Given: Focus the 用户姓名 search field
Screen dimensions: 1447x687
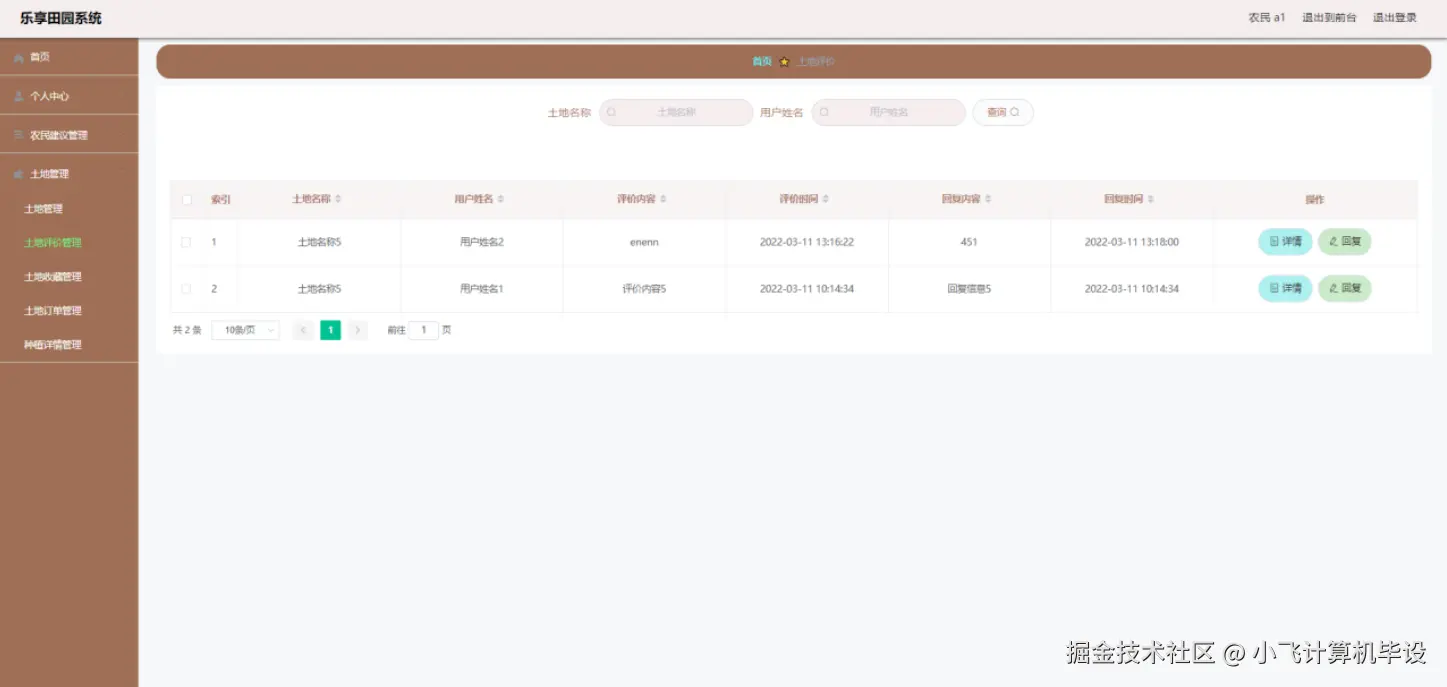Looking at the screenshot, I should pos(888,112).
